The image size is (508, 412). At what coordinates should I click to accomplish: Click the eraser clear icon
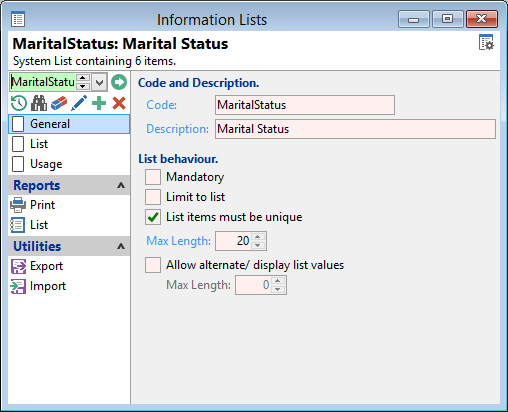click(x=59, y=103)
